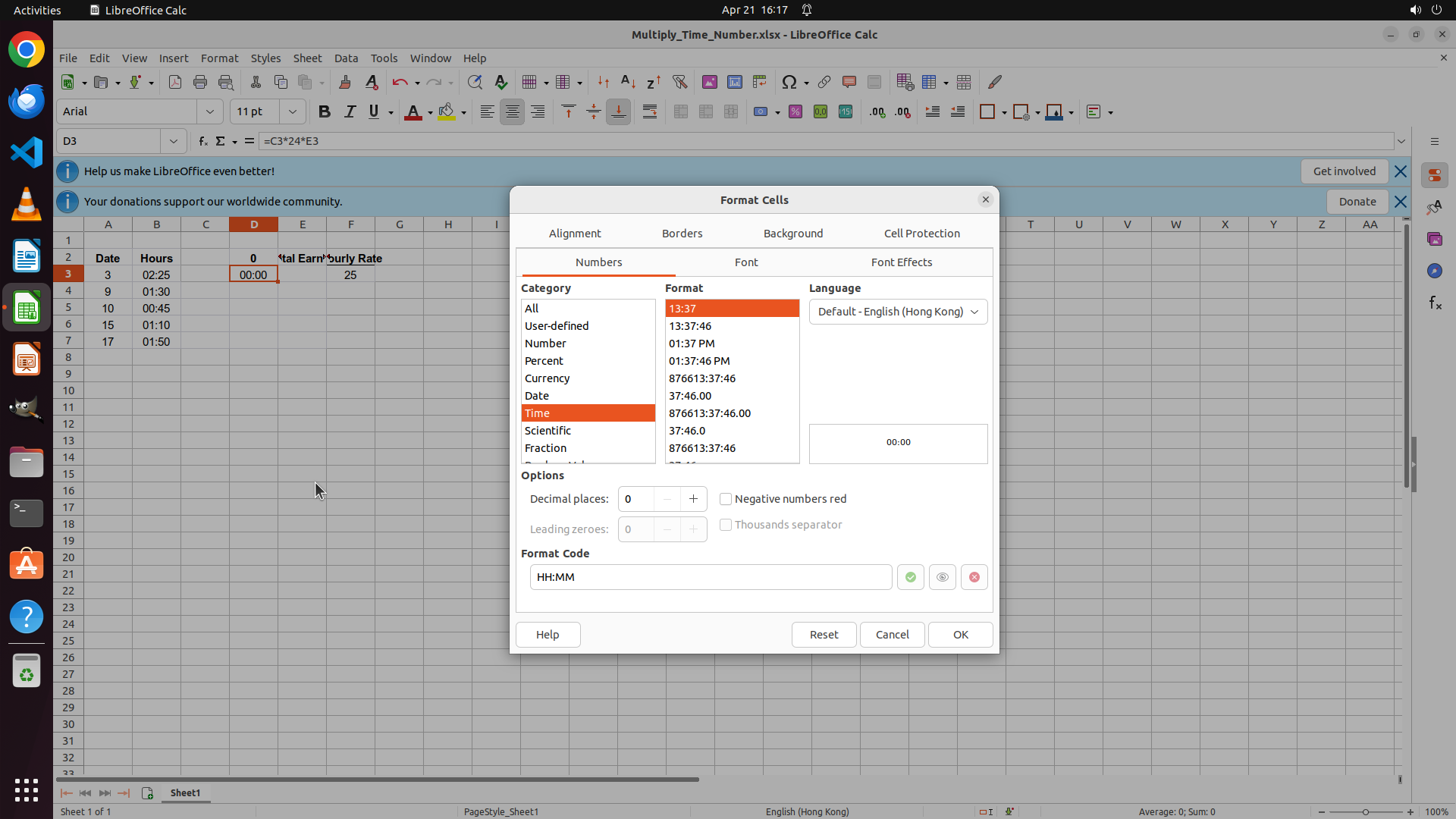Expand the font size dropdown arrow
1456x819 pixels.
292,111
